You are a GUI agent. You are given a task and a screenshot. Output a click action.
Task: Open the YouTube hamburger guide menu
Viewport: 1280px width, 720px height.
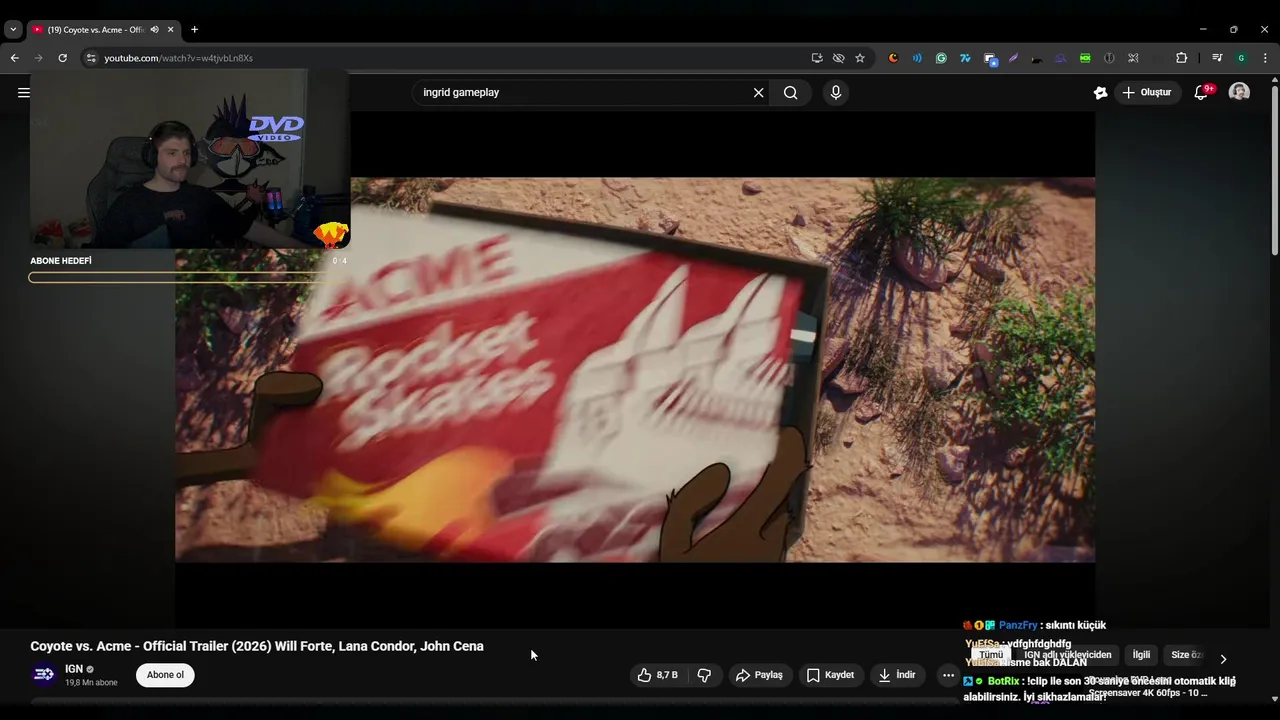pyautogui.click(x=23, y=93)
